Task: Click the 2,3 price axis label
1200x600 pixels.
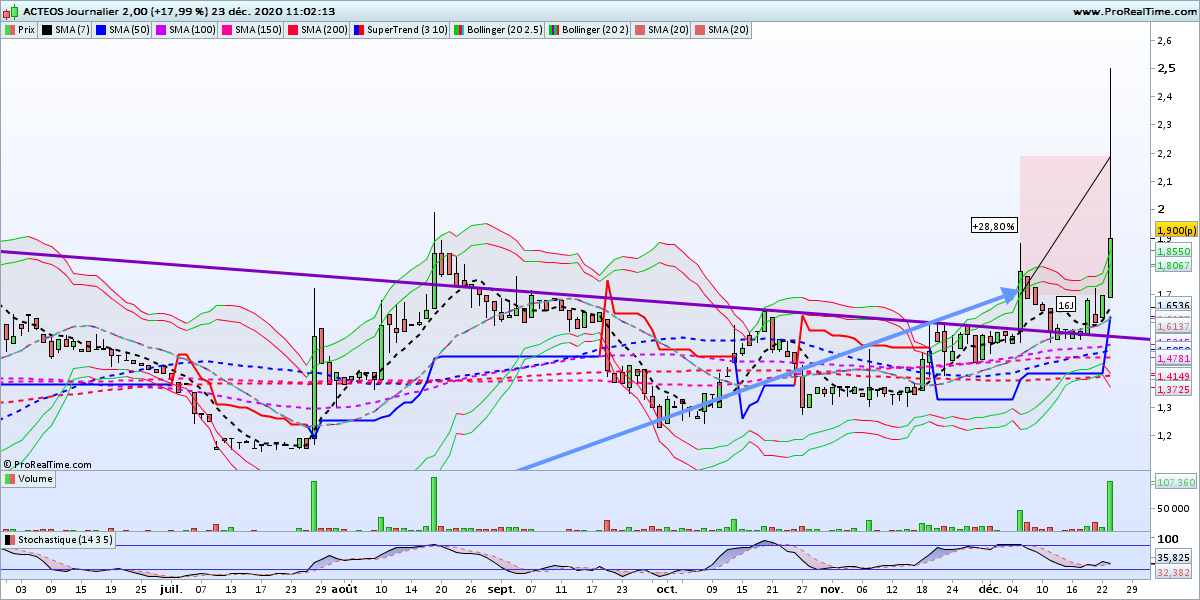Action: (x=1164, y=125)
